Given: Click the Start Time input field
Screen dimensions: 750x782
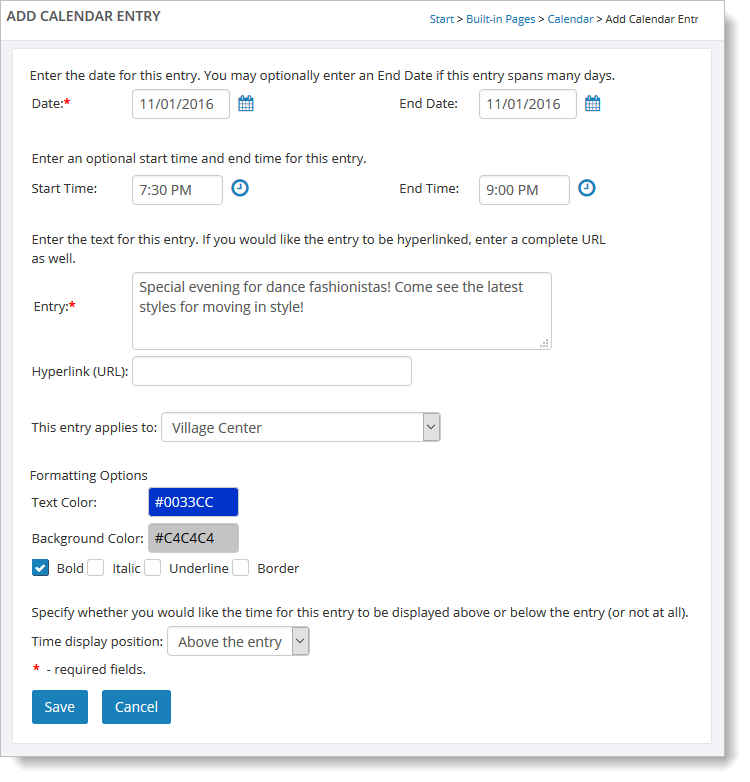Looking at the screenshot, I should pyautogui.click(x=177, y=190).
